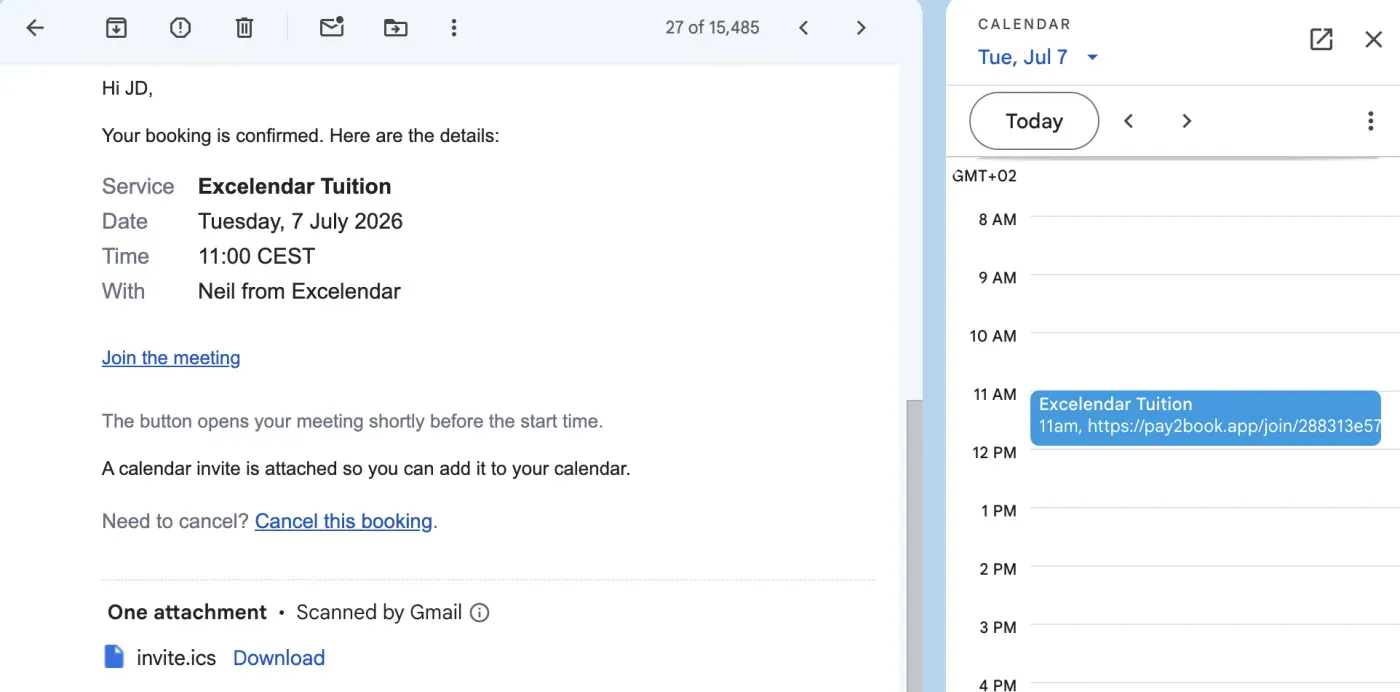Click the 8 AM time label
The image size is (1400, 692).
pos(997,219)
